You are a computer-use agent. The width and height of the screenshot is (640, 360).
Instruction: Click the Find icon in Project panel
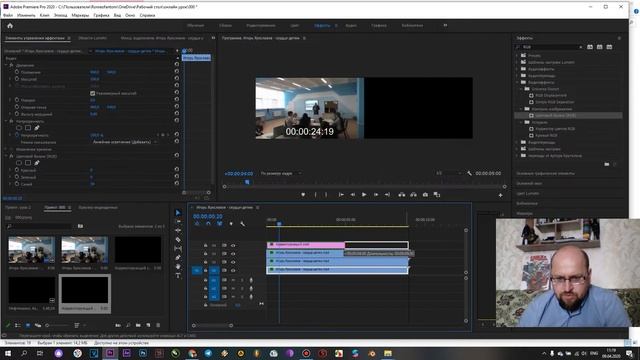(x=128, y=325)
